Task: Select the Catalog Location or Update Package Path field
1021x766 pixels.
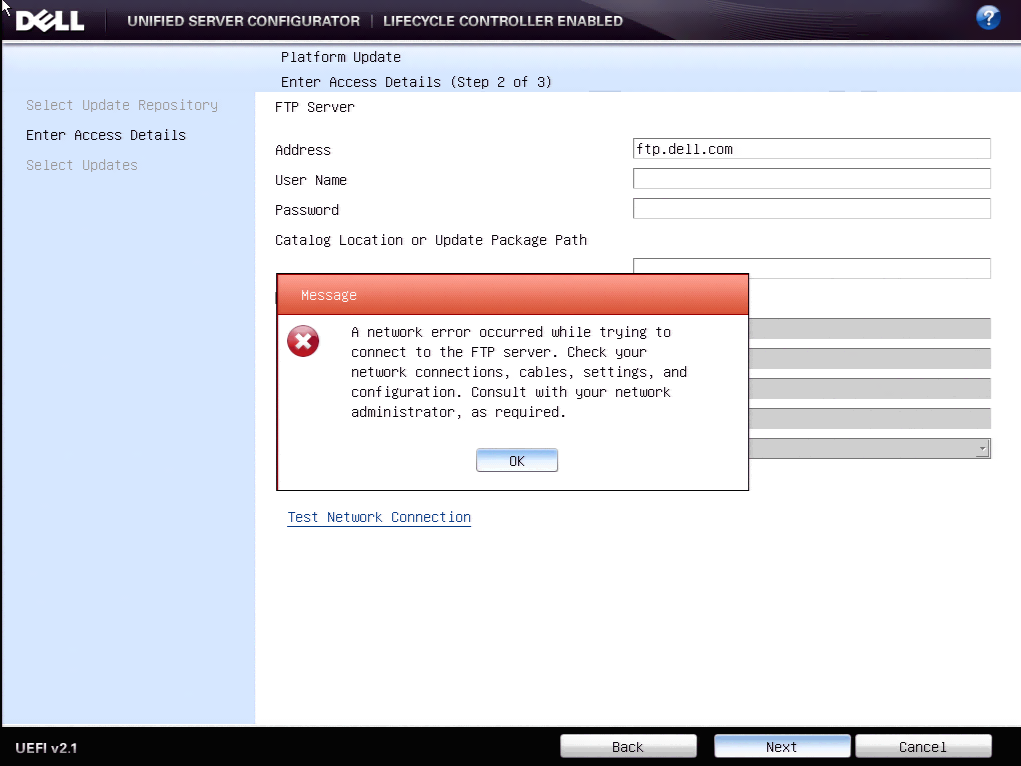Action: coord(811,268)
